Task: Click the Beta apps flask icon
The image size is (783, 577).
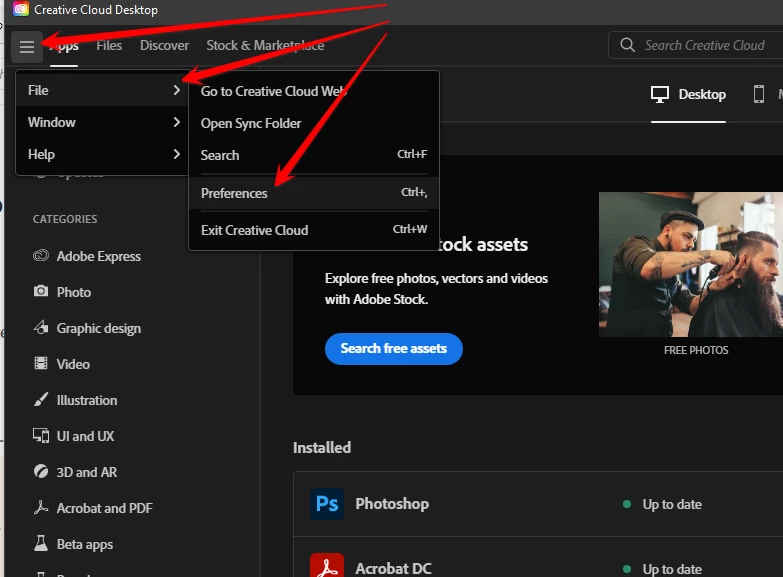Action: [41, 544]
